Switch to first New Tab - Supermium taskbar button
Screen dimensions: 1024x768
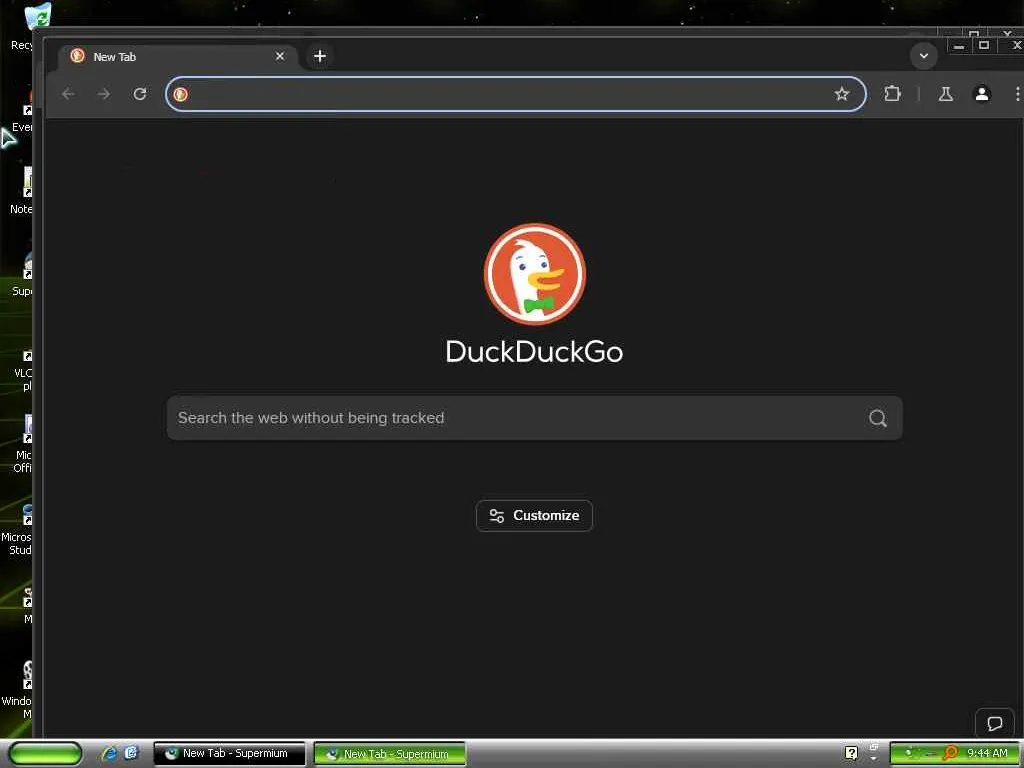[229, 754]
